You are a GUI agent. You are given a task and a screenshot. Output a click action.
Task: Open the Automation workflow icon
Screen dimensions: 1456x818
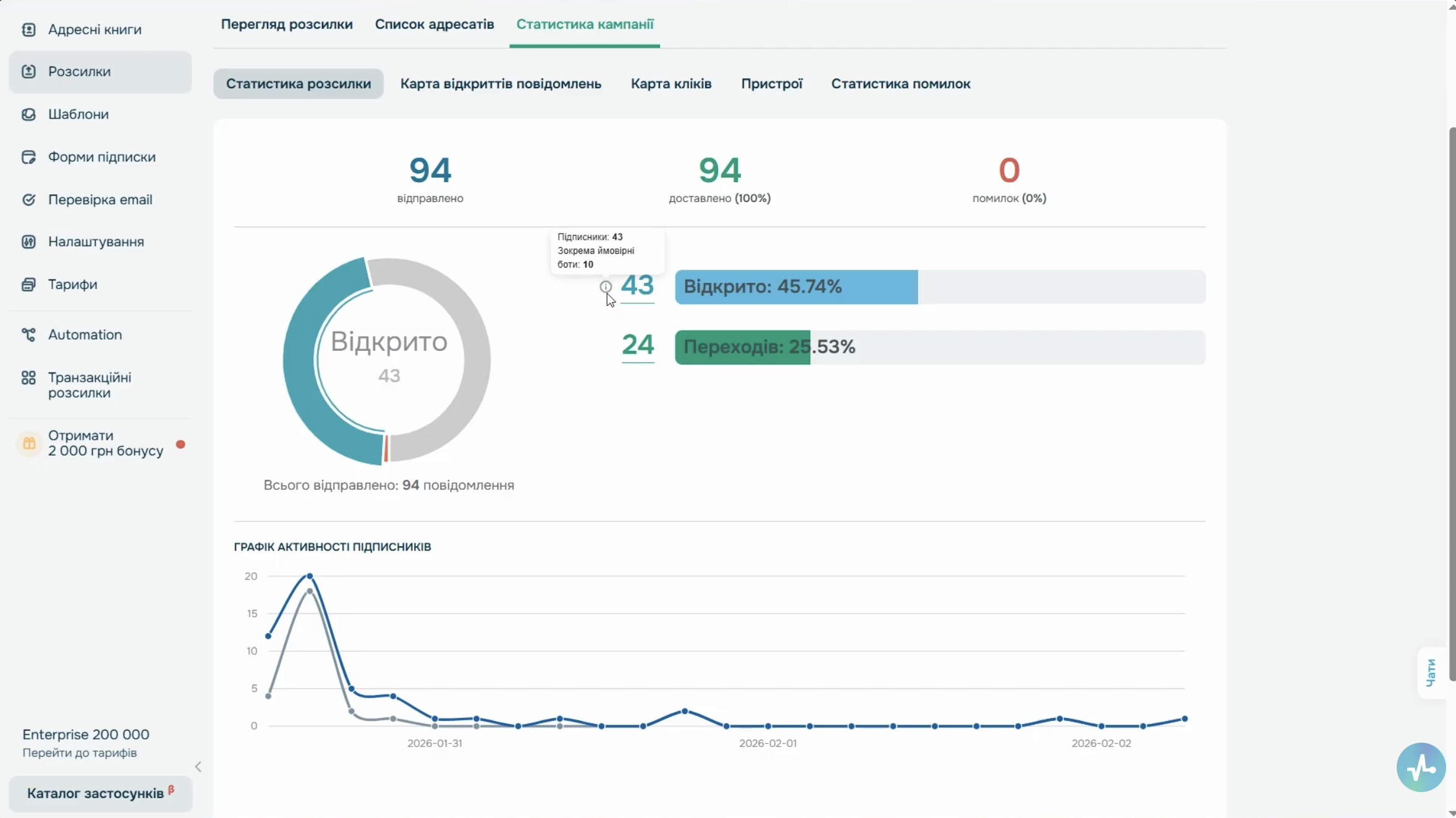coord(28,335)
